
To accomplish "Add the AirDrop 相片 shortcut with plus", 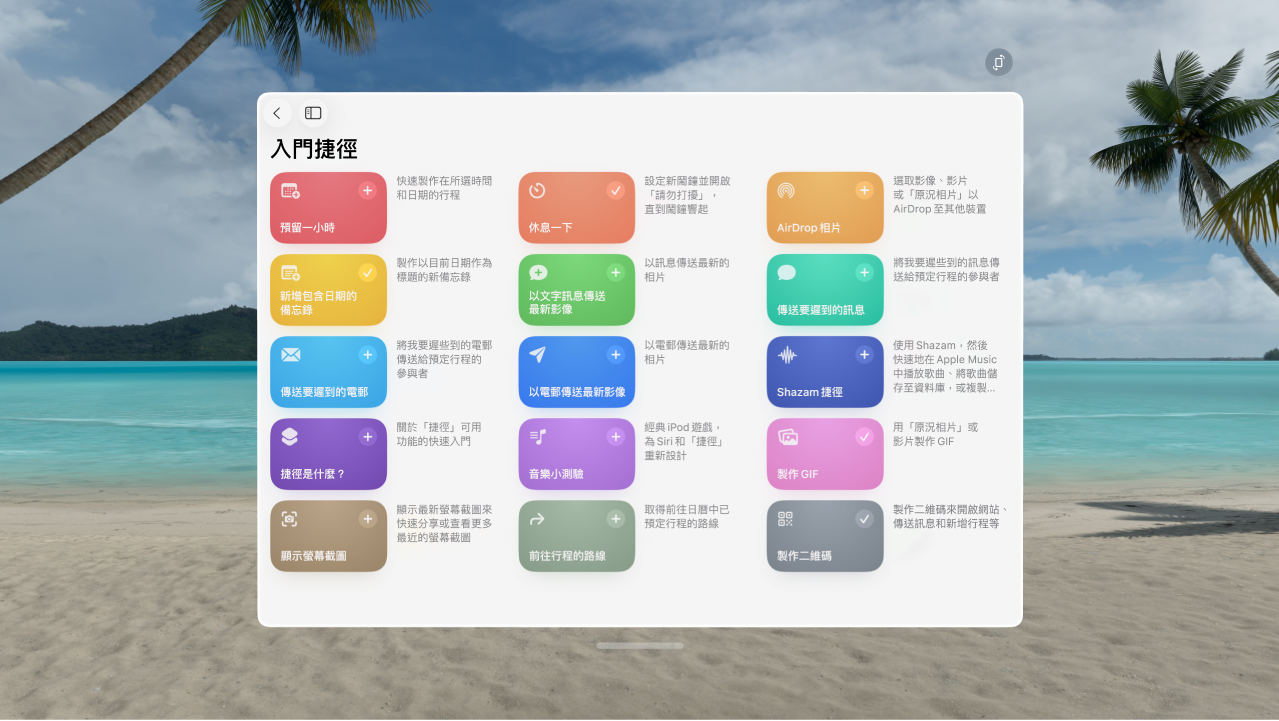I will click(864, 190).
